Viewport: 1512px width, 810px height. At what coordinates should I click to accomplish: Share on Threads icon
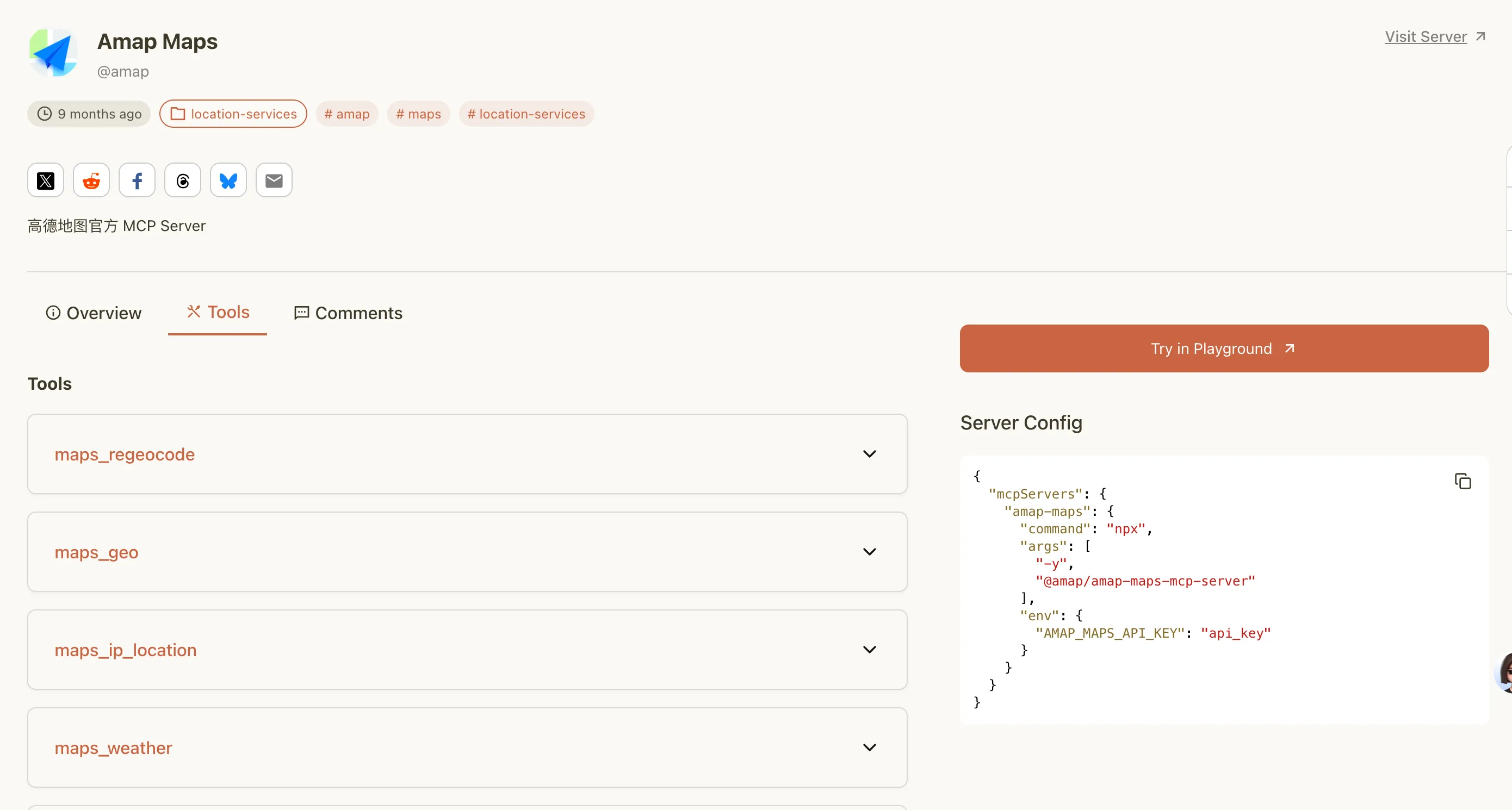(x=183, y=180)
